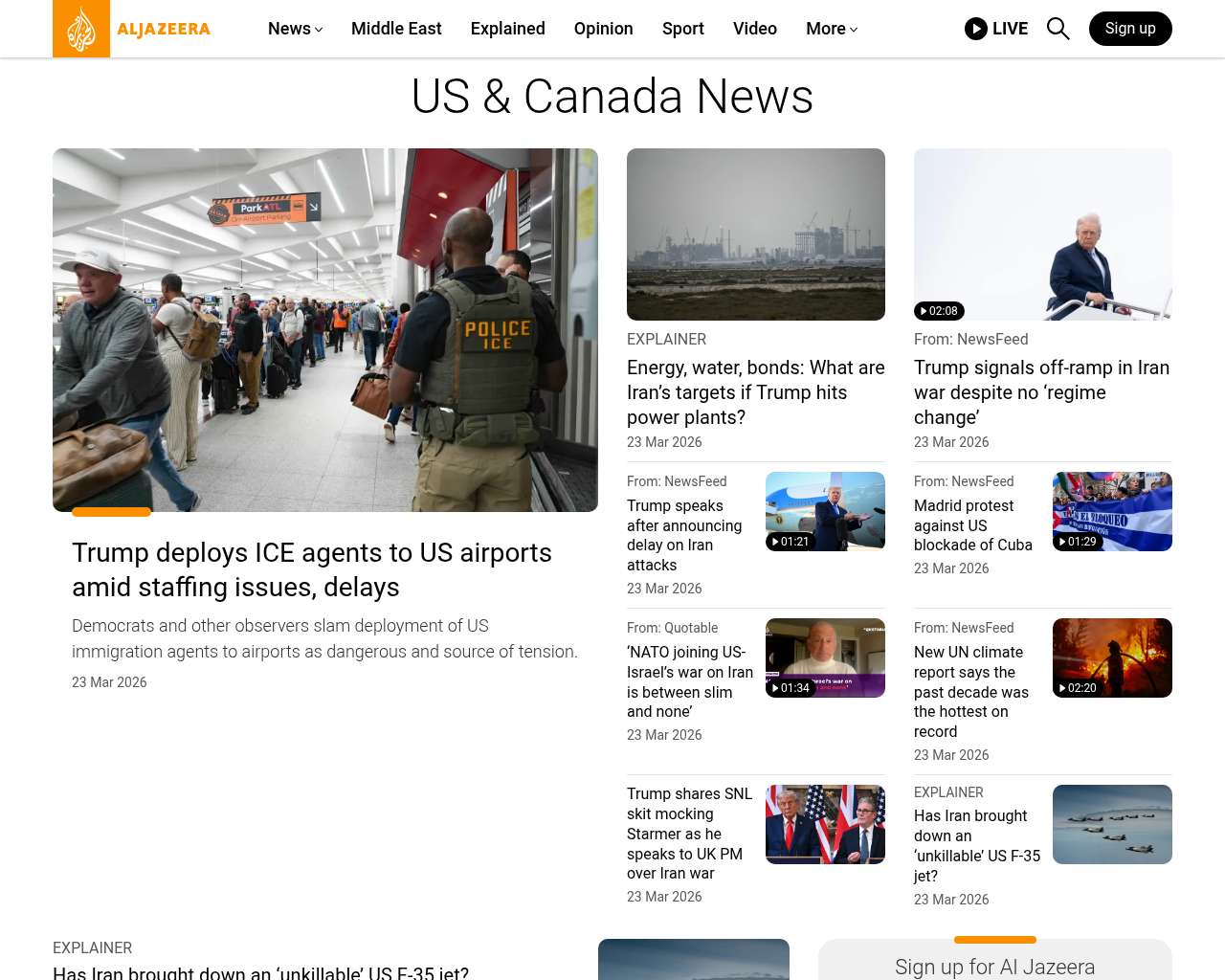Click the Air Force One Trump thumbnail
Image resolution: width=1225 pixels, height=980 pixels.
825,511
